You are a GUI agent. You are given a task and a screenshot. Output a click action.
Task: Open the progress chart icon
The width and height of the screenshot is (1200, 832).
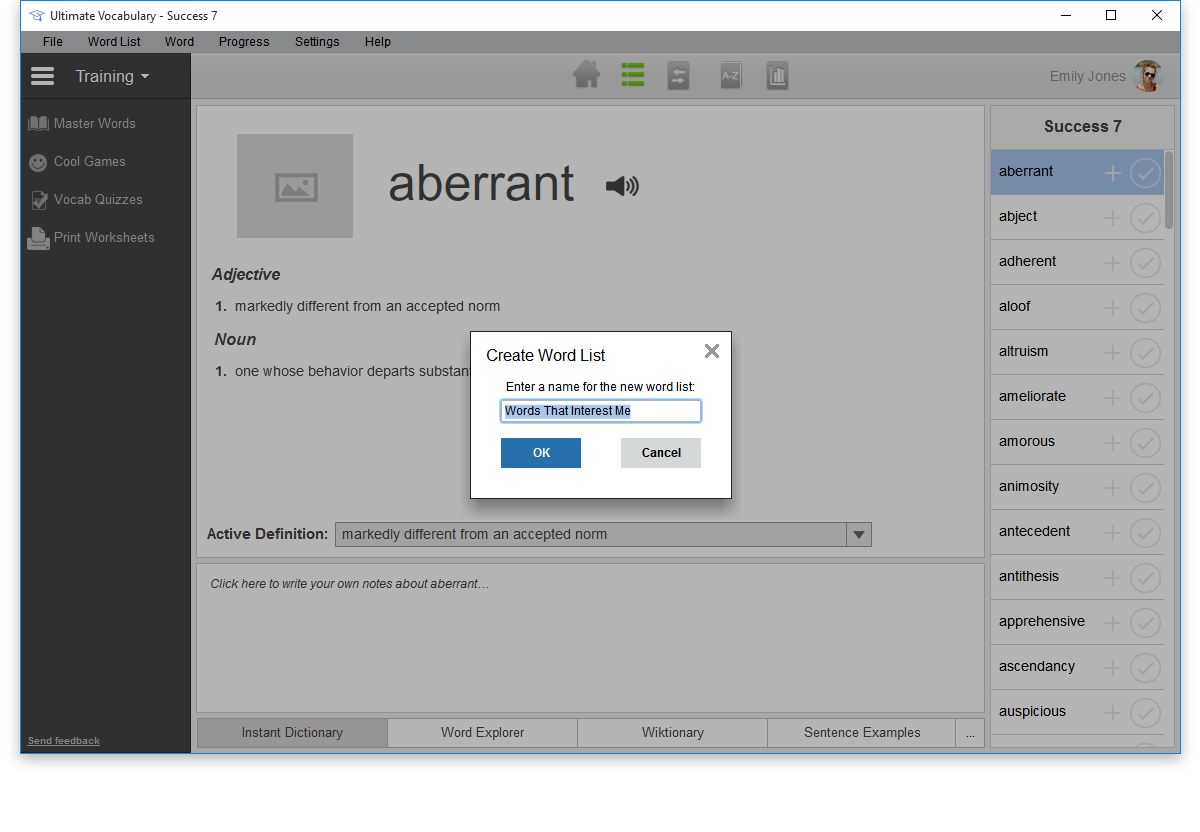(x=777, y=76)
